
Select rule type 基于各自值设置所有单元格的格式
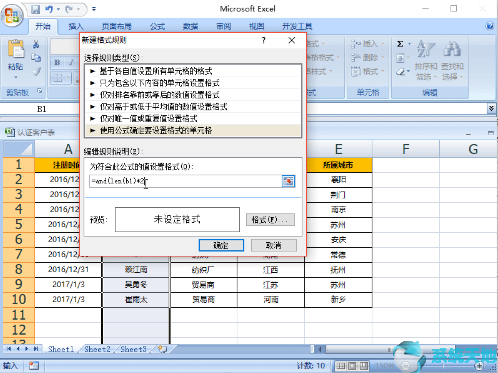193,71
